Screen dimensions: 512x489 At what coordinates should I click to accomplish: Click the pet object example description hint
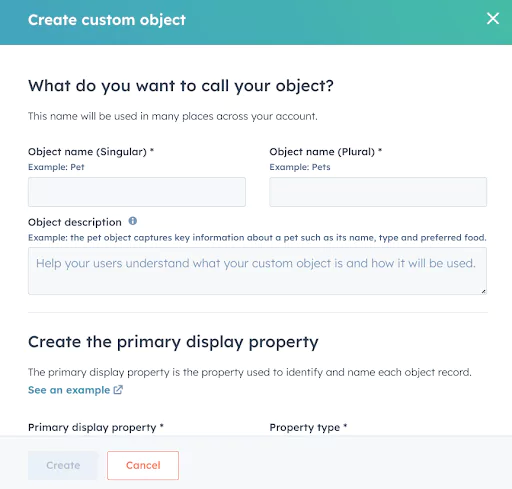tap(257, 238)
